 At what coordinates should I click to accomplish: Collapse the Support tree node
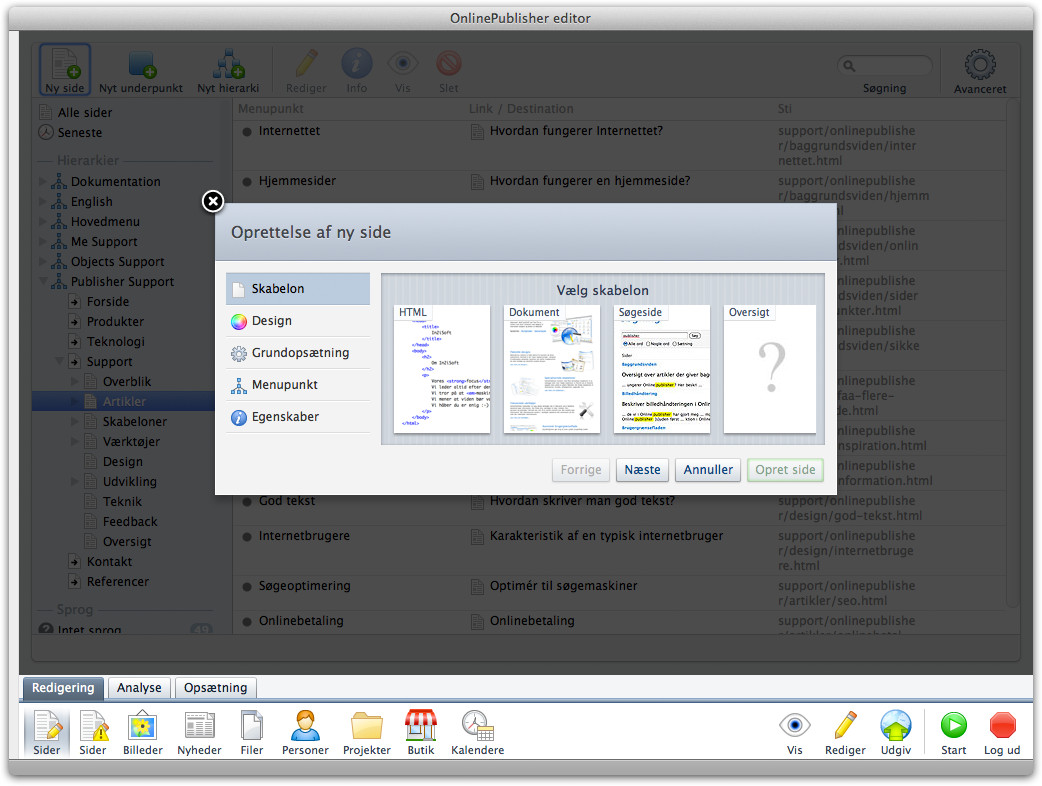coord(60,362)
